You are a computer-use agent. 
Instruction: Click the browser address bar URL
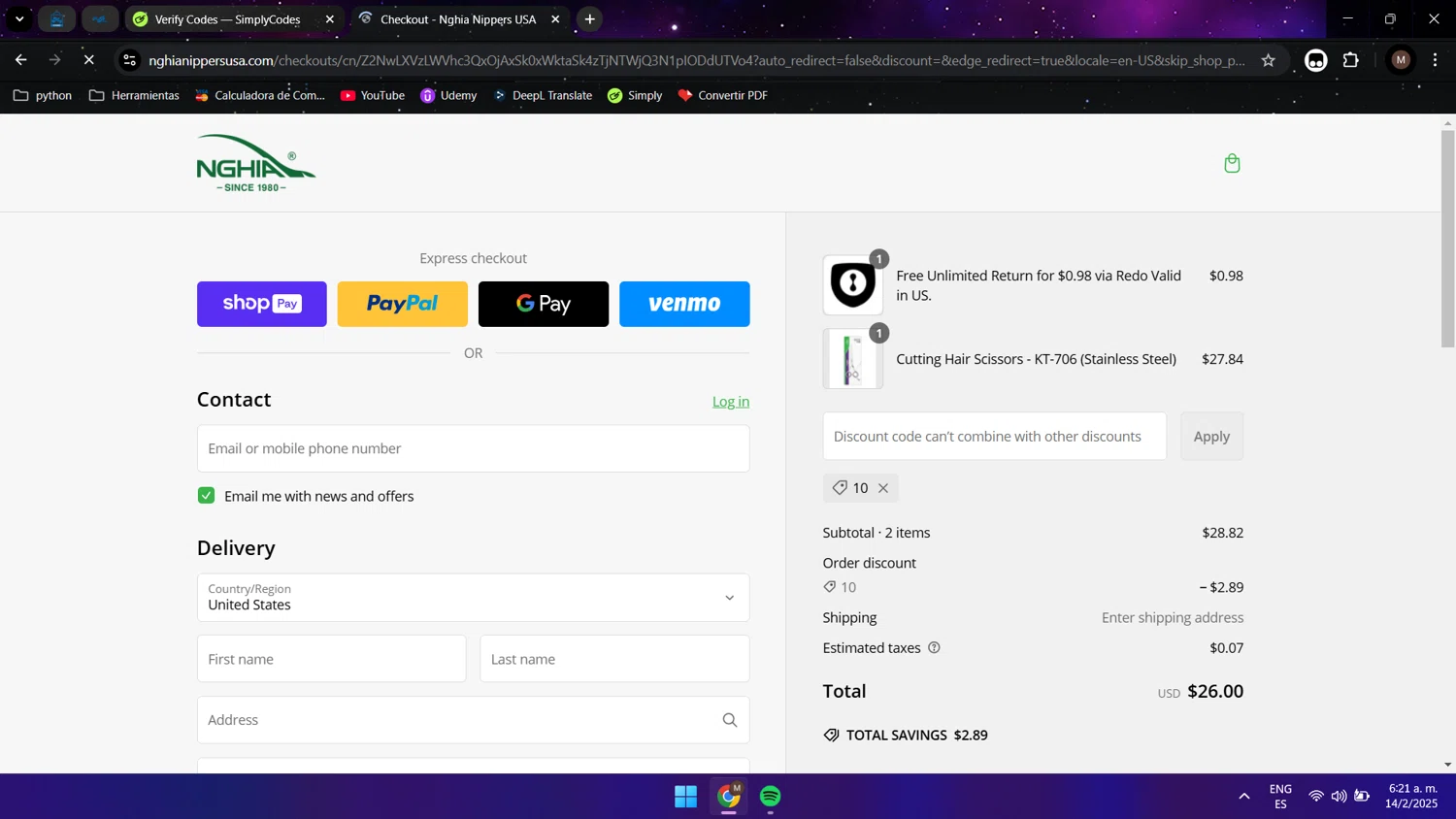(x=696, y=60)
